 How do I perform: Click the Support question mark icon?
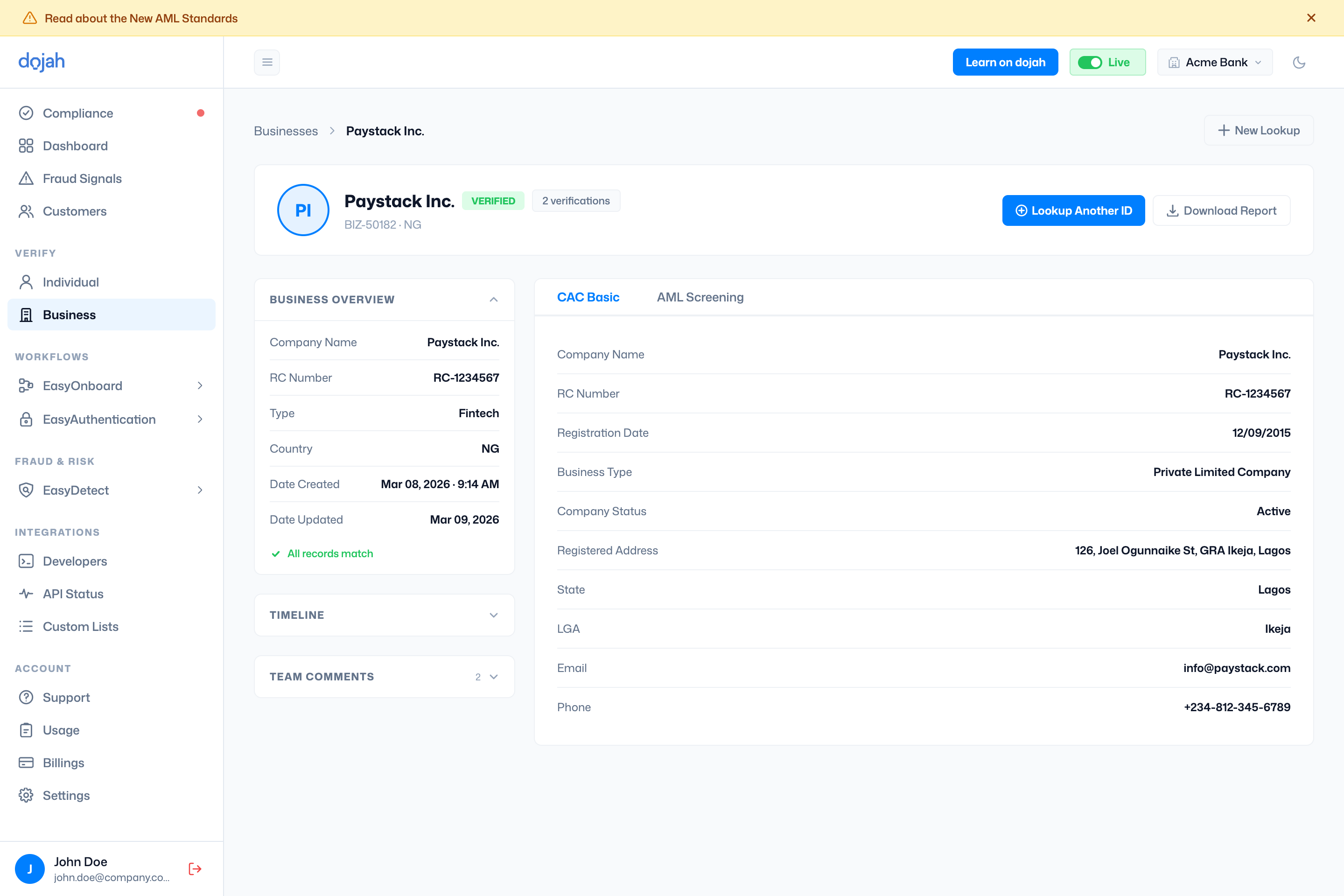(x=26, y=697)
